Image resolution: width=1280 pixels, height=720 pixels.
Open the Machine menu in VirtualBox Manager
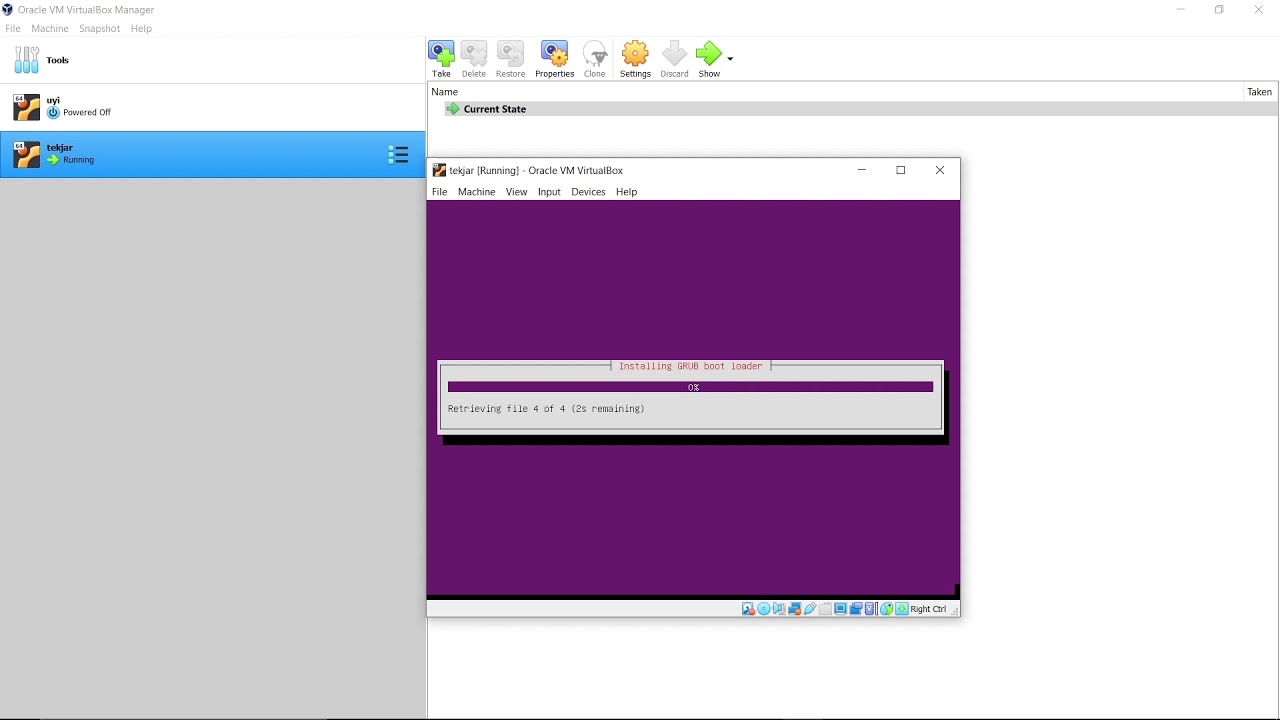point(50,29)
